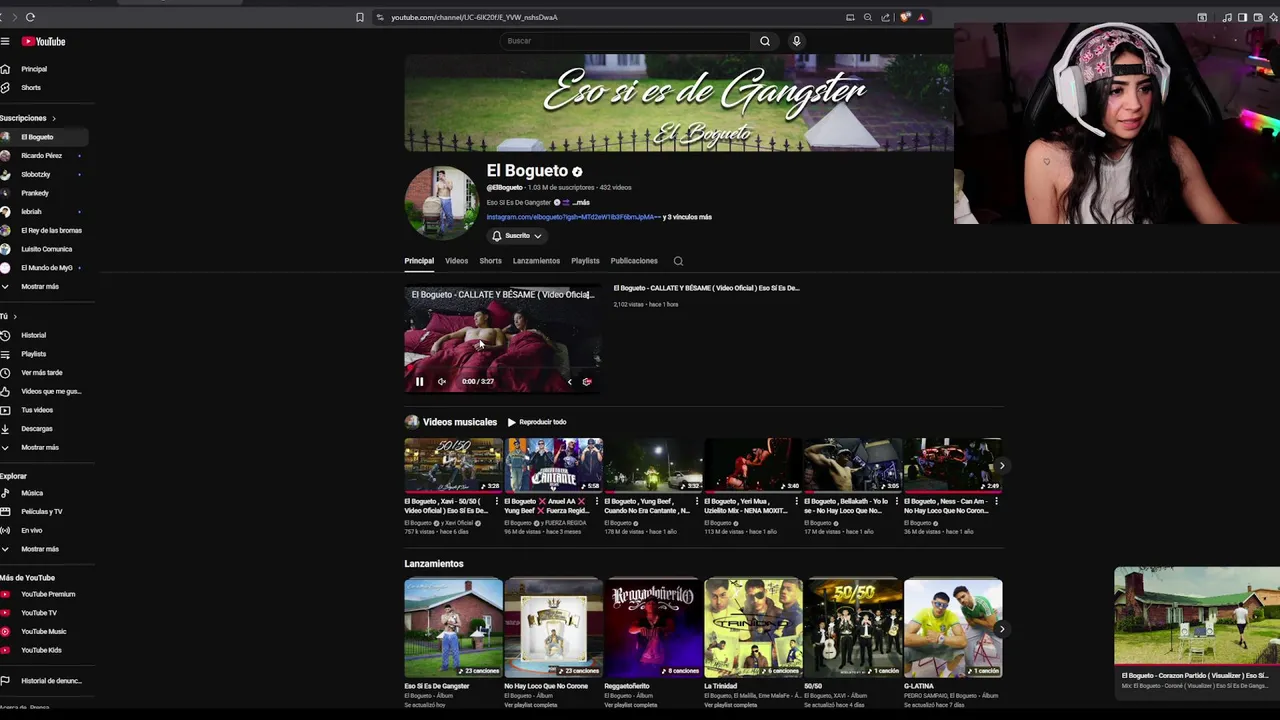Open Ver más tarde in sidebar
1280x720 pixels.
(x=44, y=372)
